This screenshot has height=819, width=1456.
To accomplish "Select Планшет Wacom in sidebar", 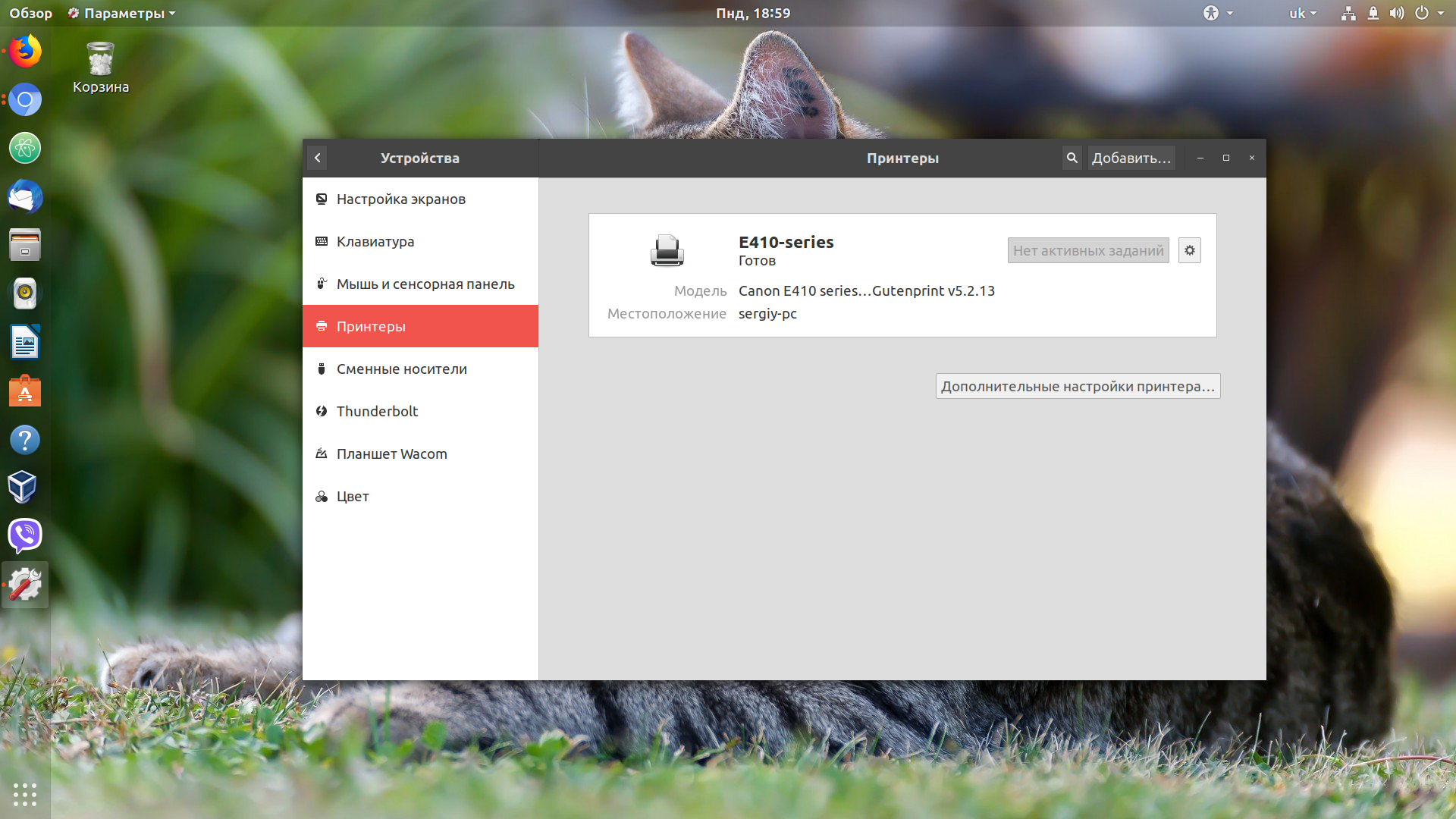I will pyautogui.click(x=420, y=453).
